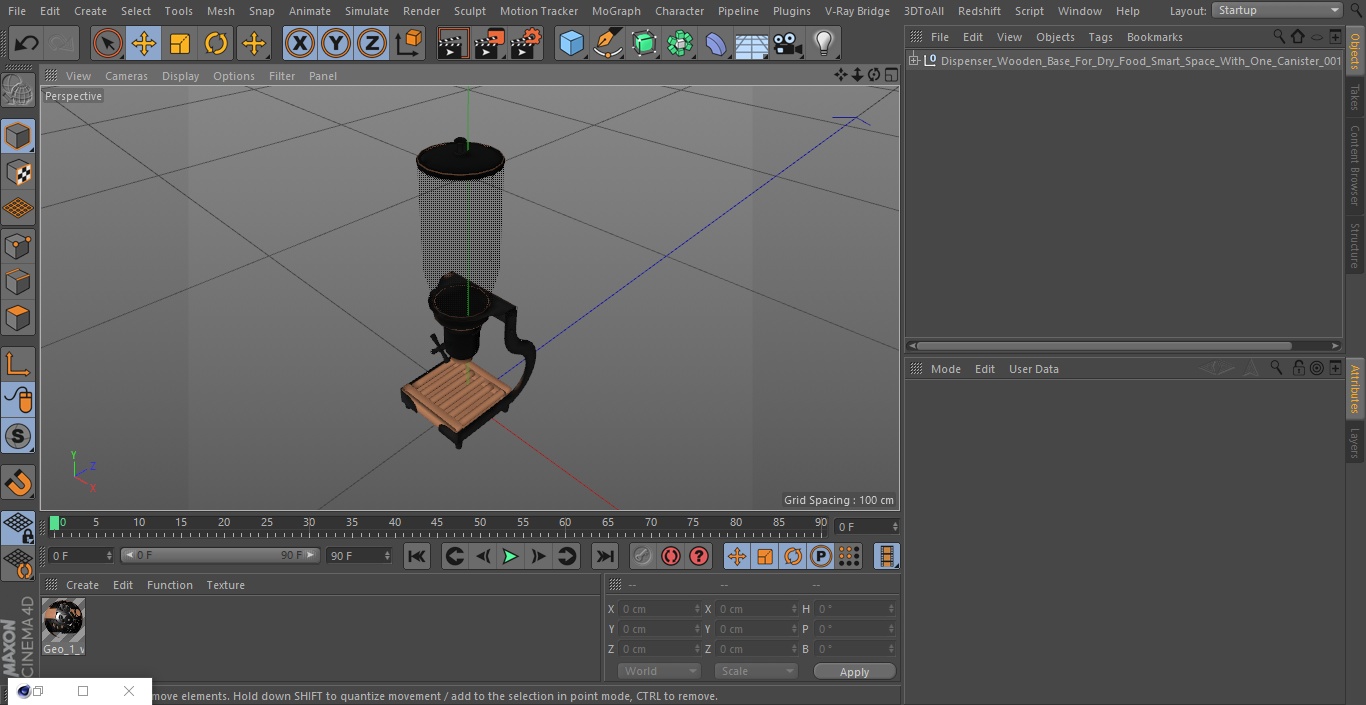Expand the Dispenser_Wooden_Base object hierarchy

tap(913, 61)
